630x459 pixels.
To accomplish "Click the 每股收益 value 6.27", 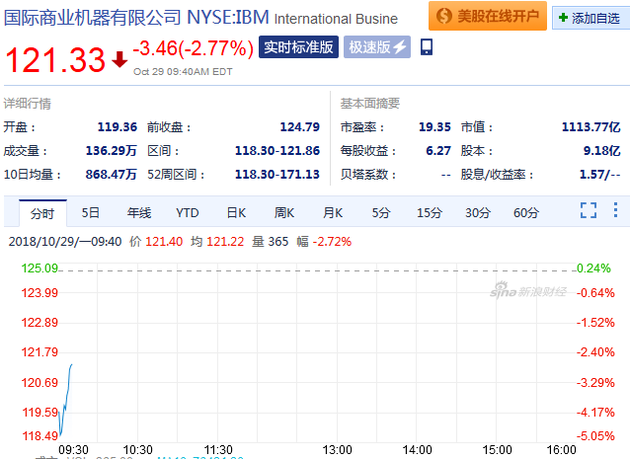I will point(438,151).
